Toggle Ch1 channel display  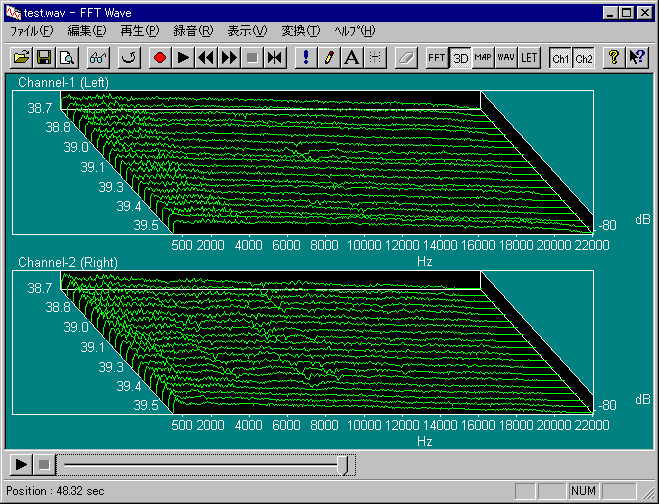click(x=561, y=58)
